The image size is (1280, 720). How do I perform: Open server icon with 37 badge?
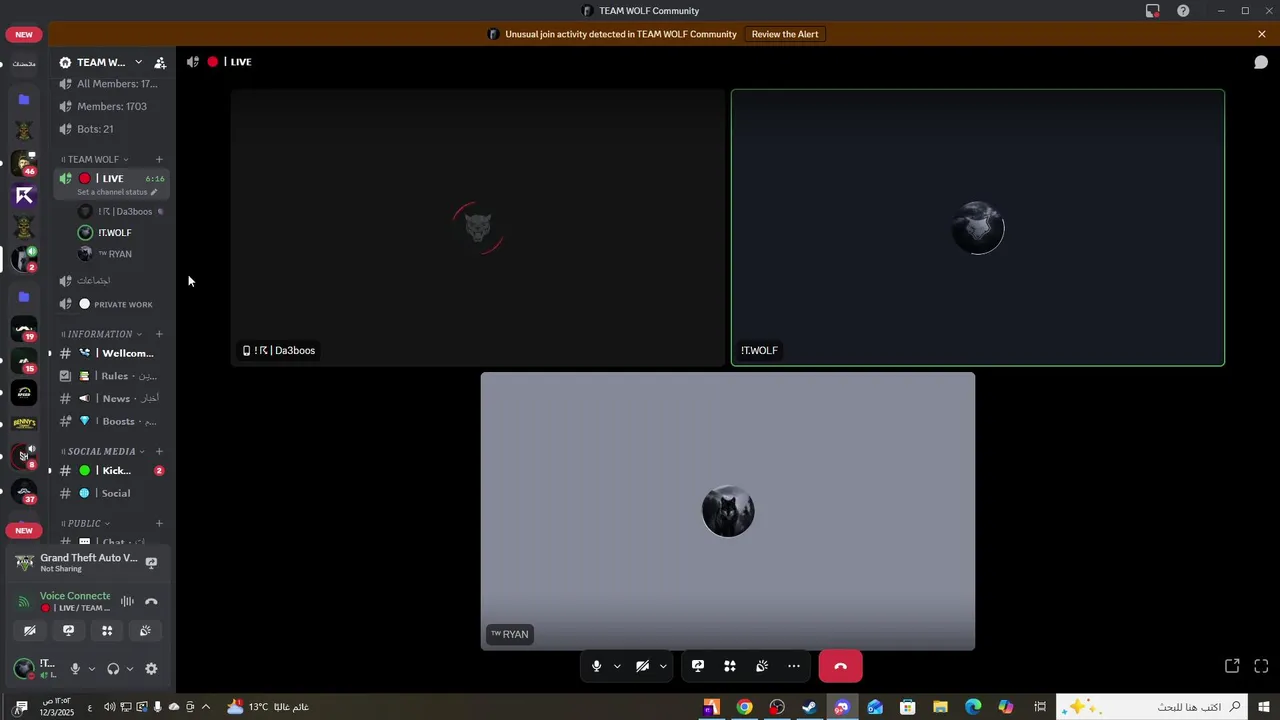(x=24, y=491)
